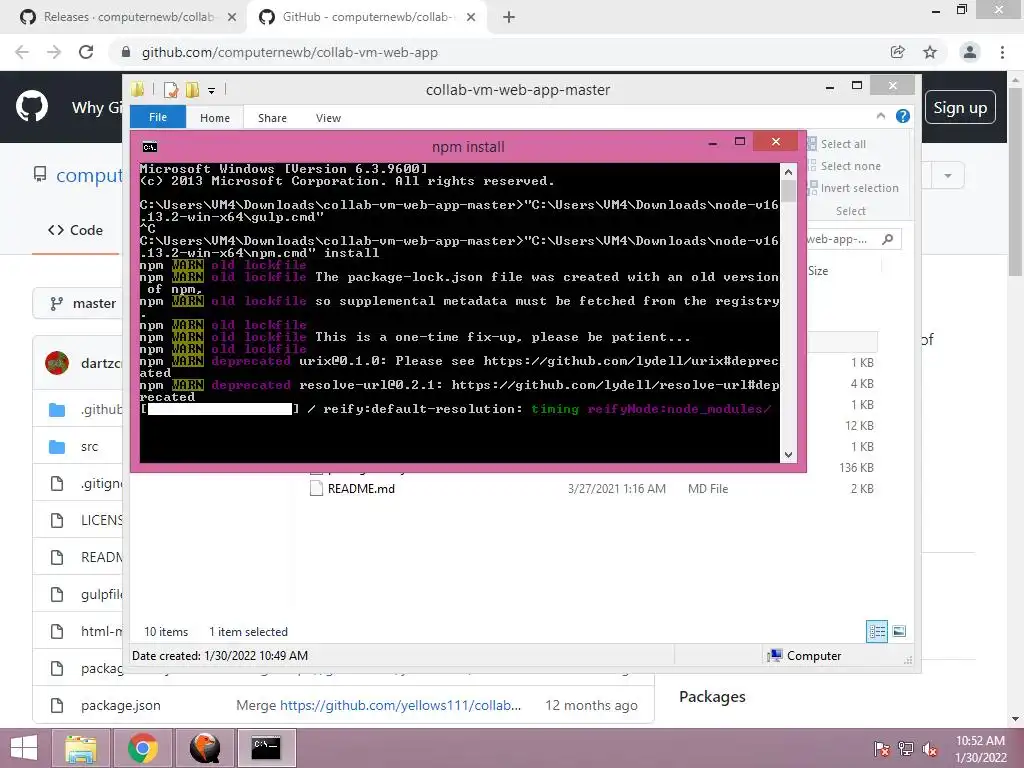This screenshot has width=1024, height=768.
Task: Click the Share this page icon
Action: tap(898, 52)
